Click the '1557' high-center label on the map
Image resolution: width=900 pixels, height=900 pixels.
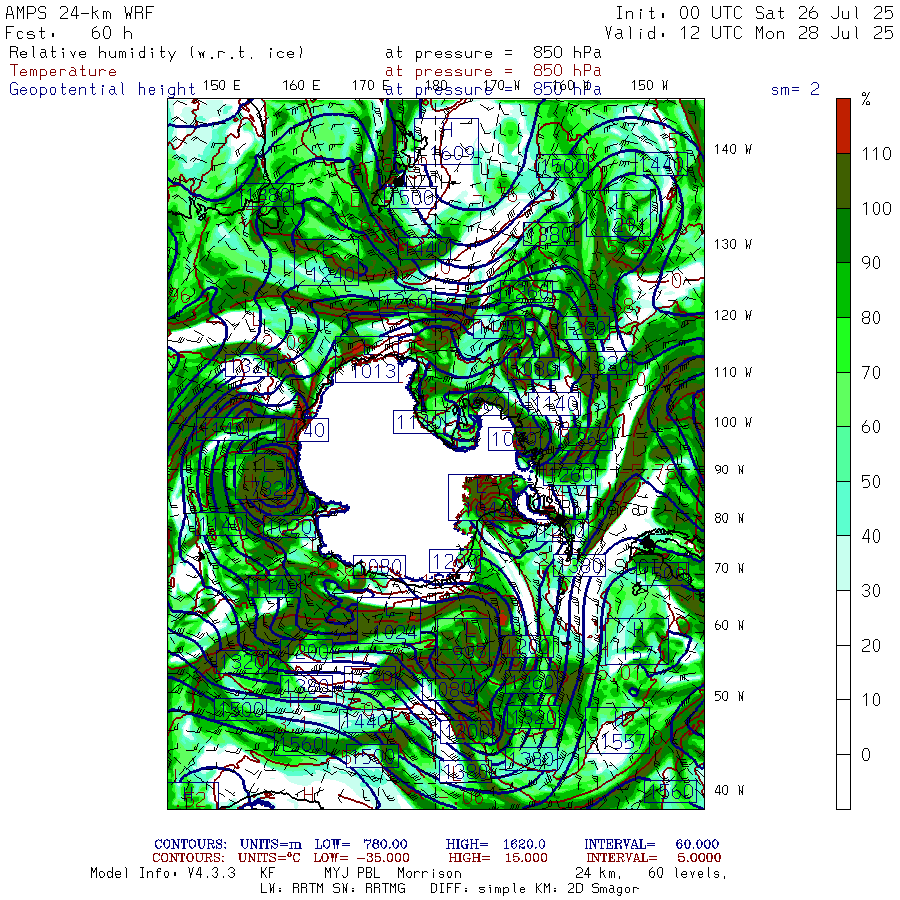tap(623, 742)
